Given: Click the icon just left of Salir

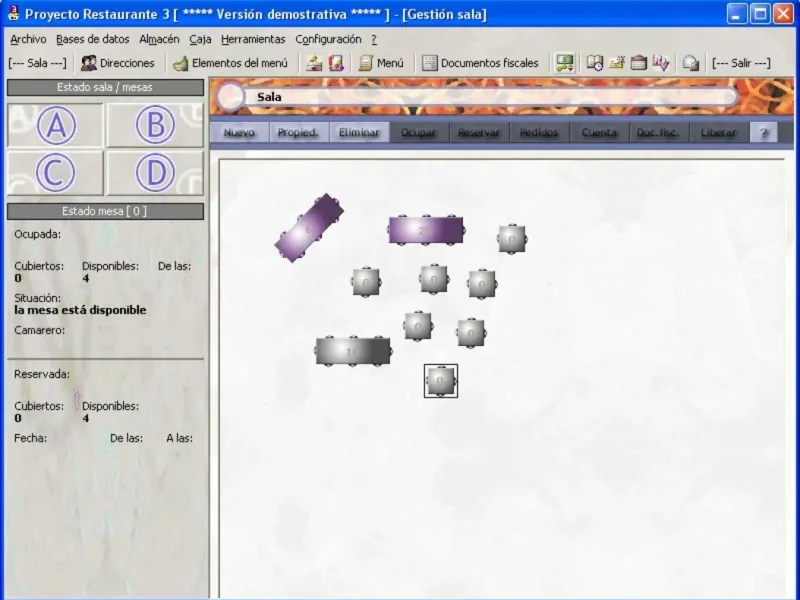Looking at the screenshot, I should pos(690,63).
